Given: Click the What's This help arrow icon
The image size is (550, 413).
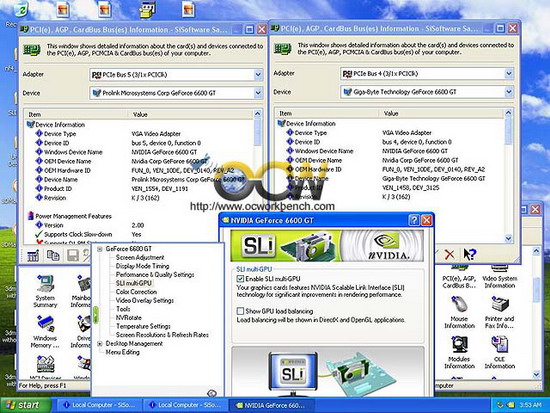Looking at the screenshot, I should (x=470, y=254).
